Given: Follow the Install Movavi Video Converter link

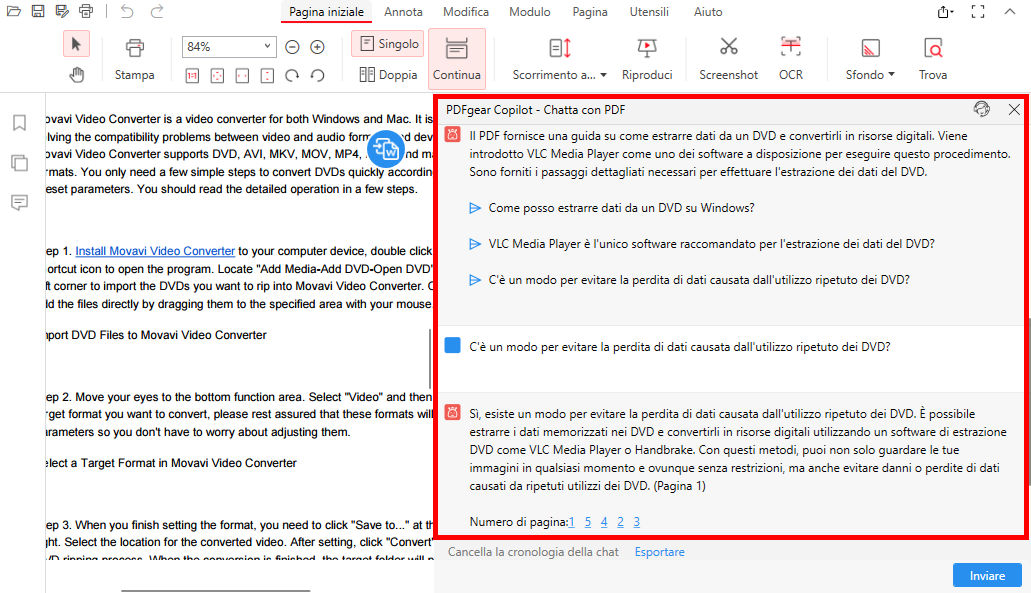Looking at the screenshot, I should click(155, 250).
